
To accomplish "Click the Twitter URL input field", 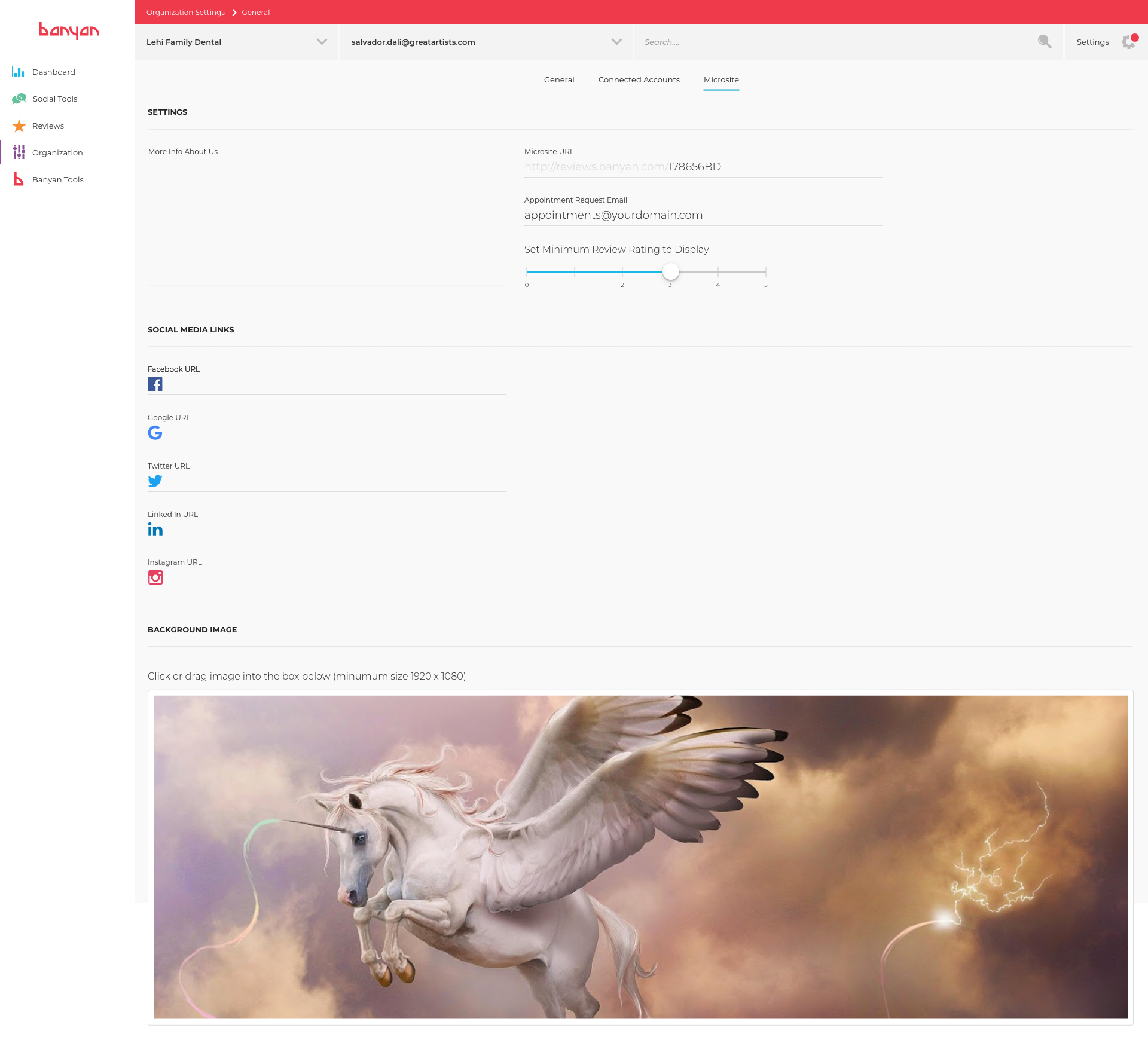I will [x=335, y=481].
